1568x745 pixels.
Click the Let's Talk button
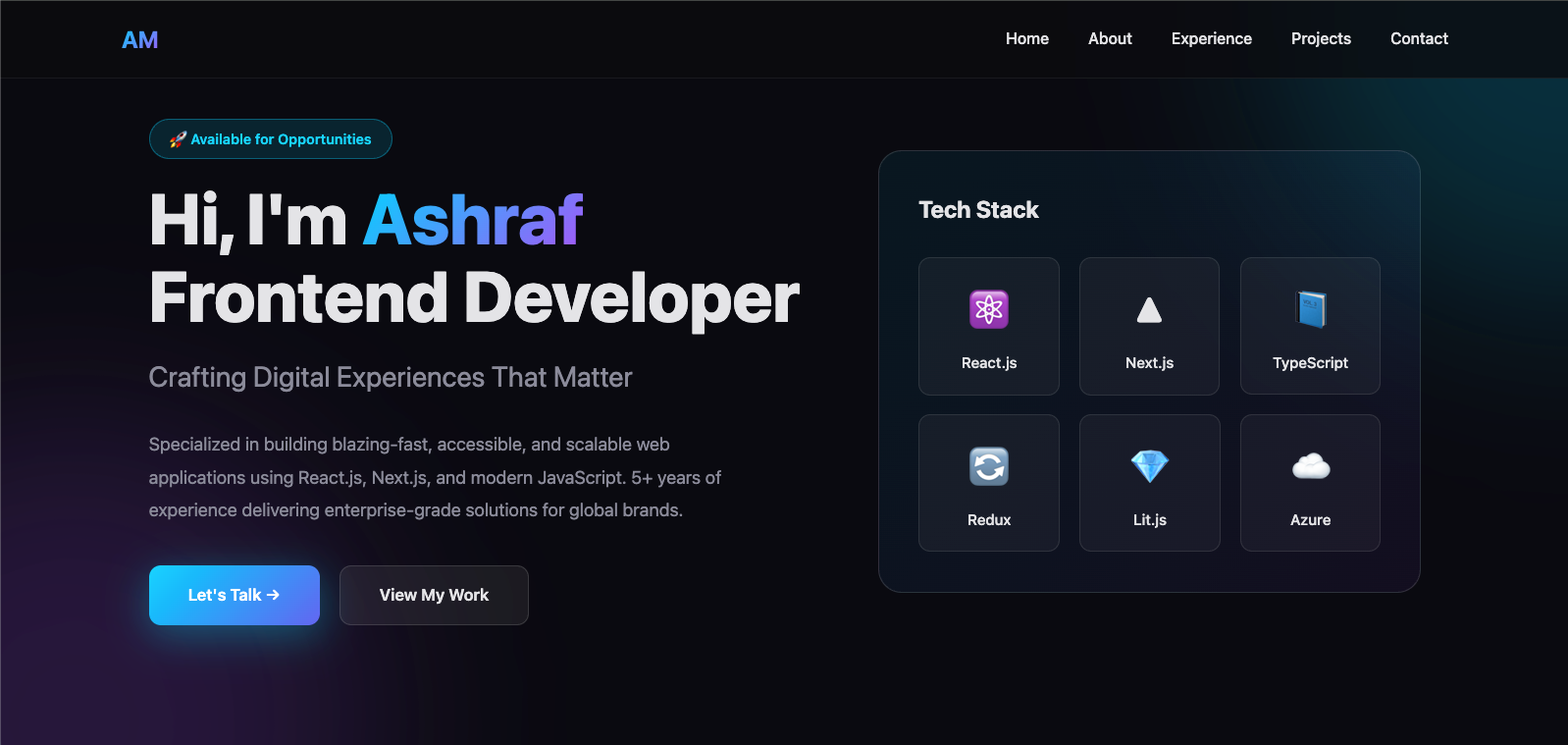235,595
